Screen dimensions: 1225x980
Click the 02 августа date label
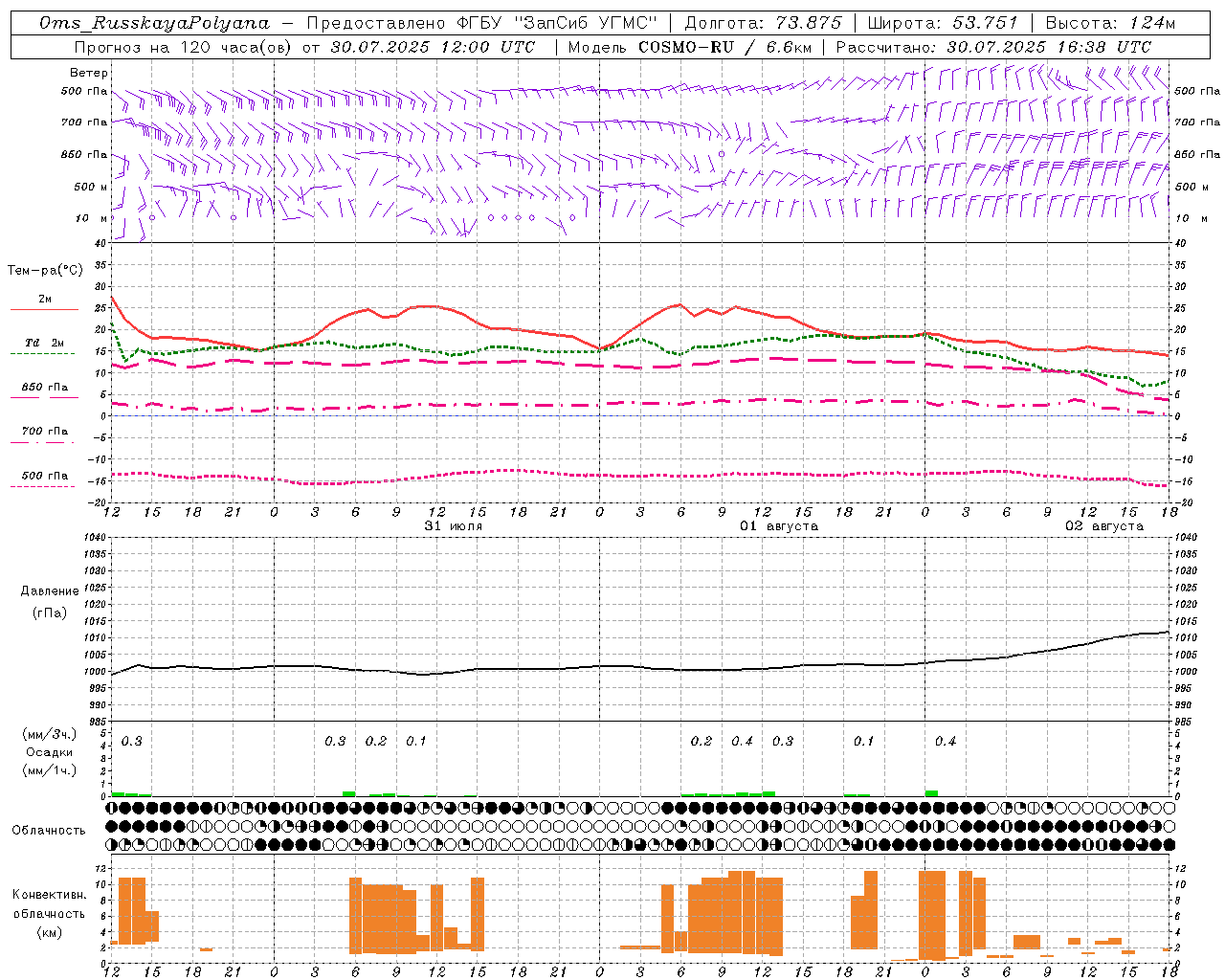click(1104, 526)
